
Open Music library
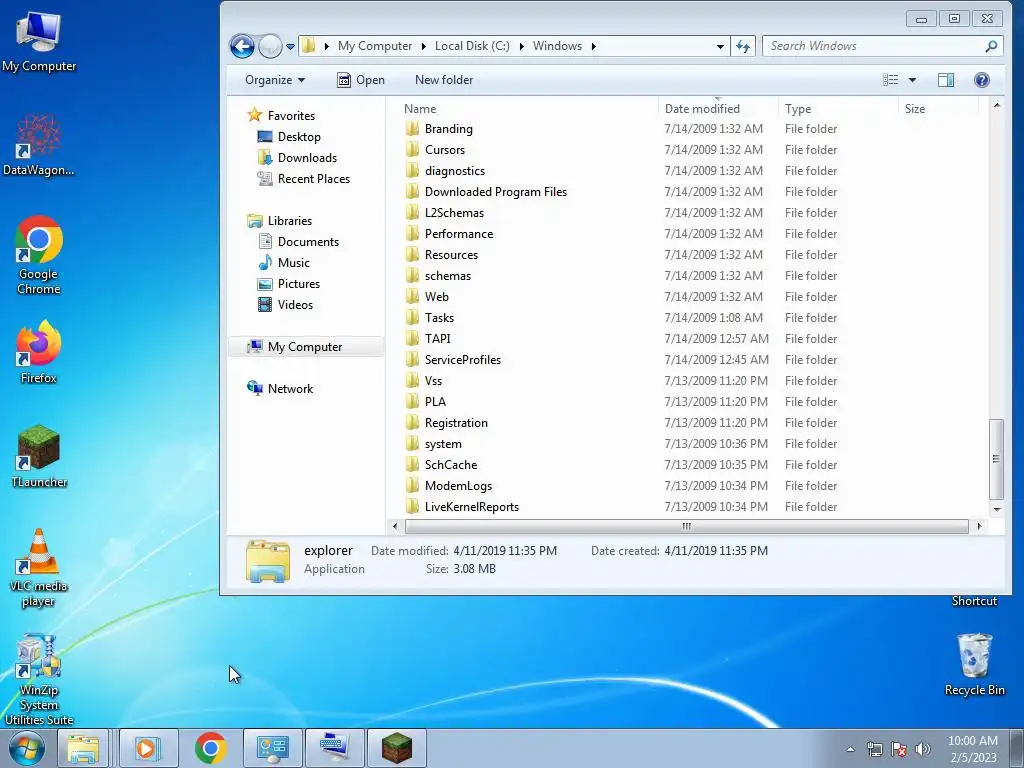(x=294, y=263)
